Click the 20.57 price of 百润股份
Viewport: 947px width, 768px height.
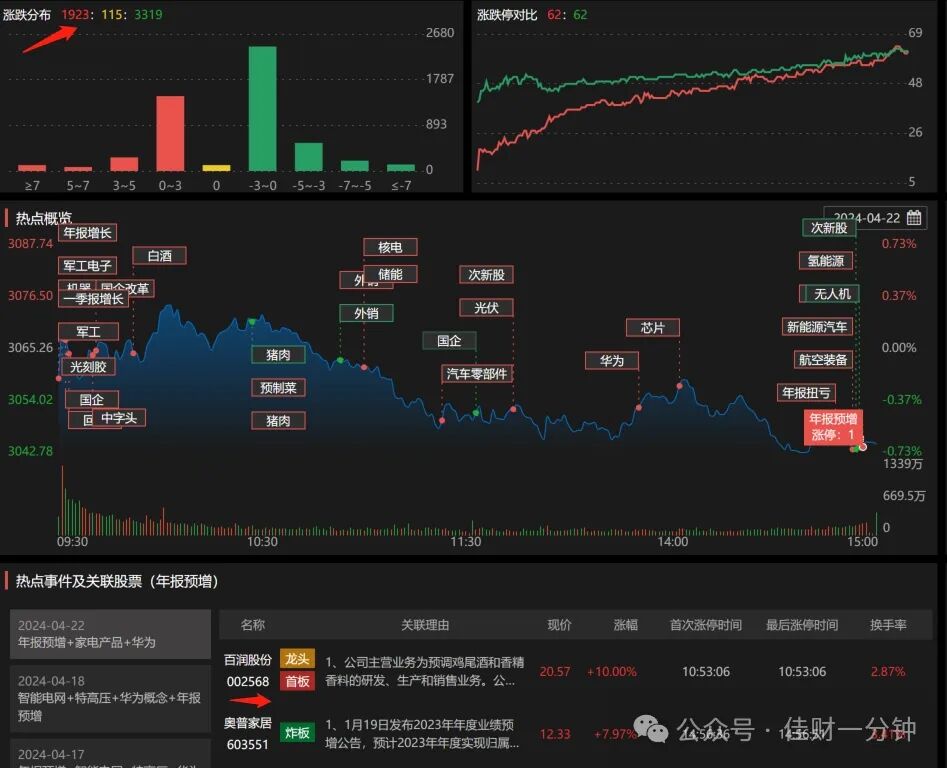pyautogui.click(x=554, y=671)
